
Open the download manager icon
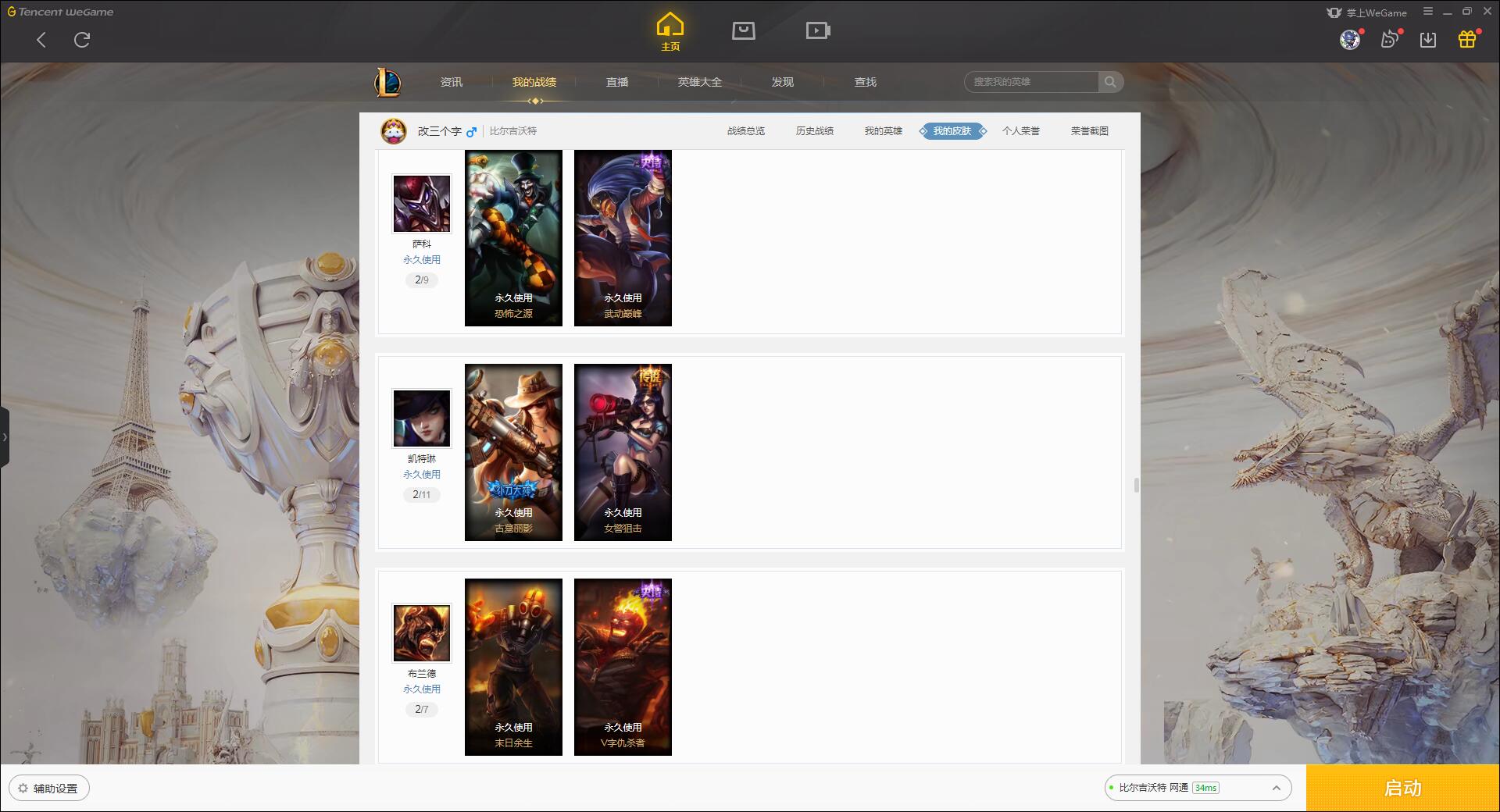[x=1428, y=39]
